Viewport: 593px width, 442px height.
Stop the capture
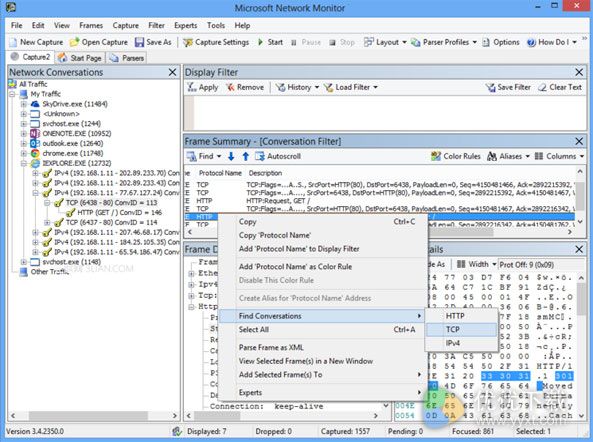point(342,42)
